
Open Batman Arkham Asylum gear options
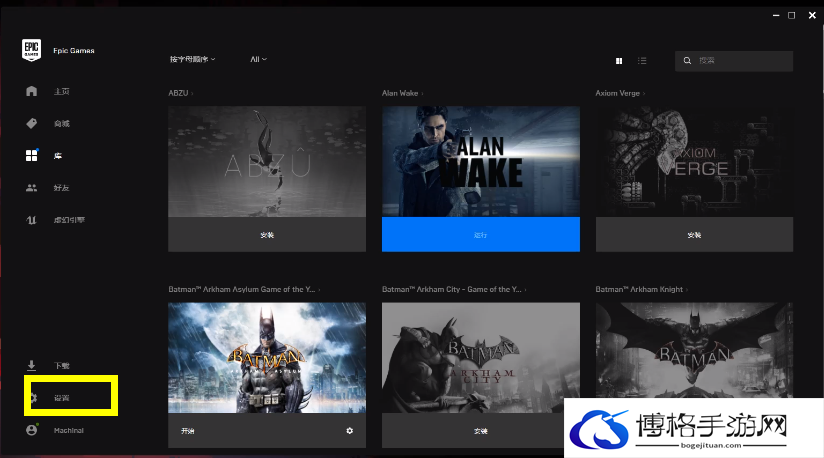coord(349,431)
